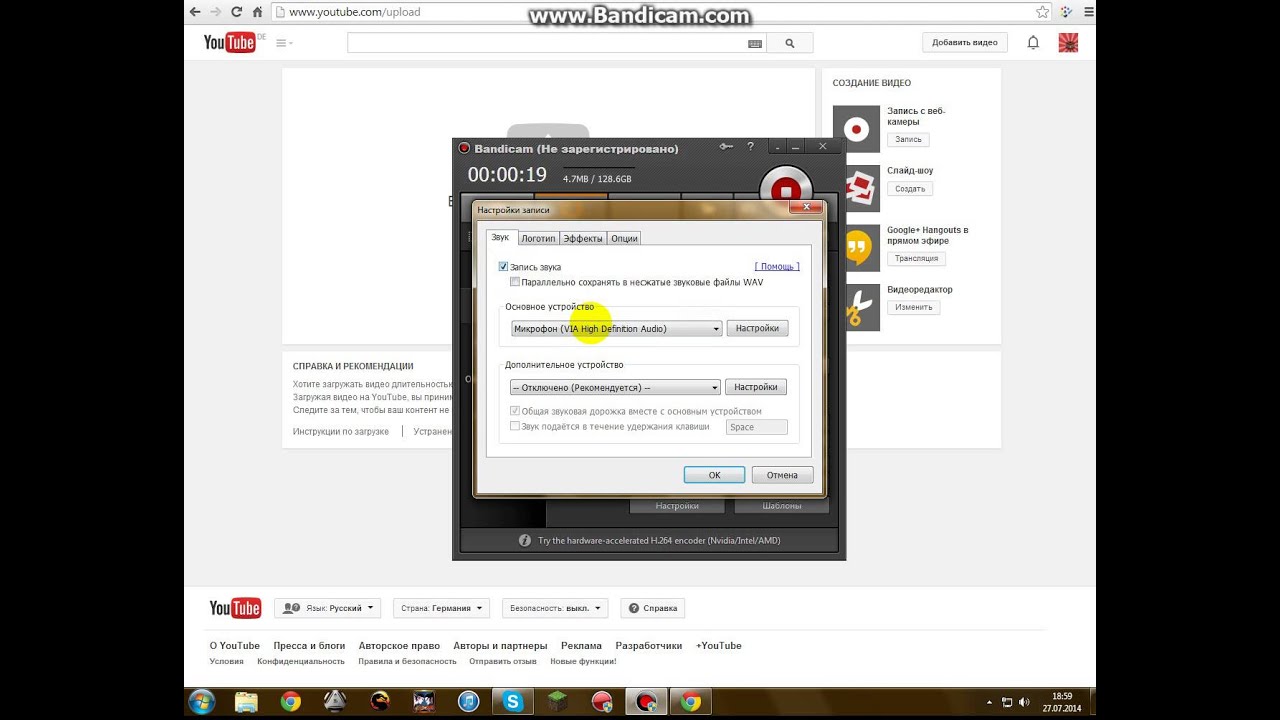Click the webcam recording icon

(x=856, y=129)
